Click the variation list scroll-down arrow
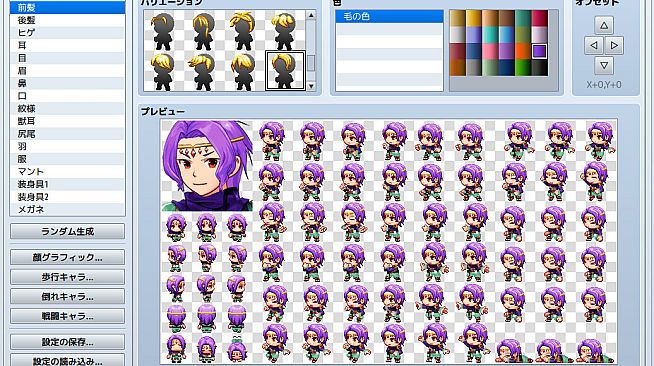 [x=311, y=86]
